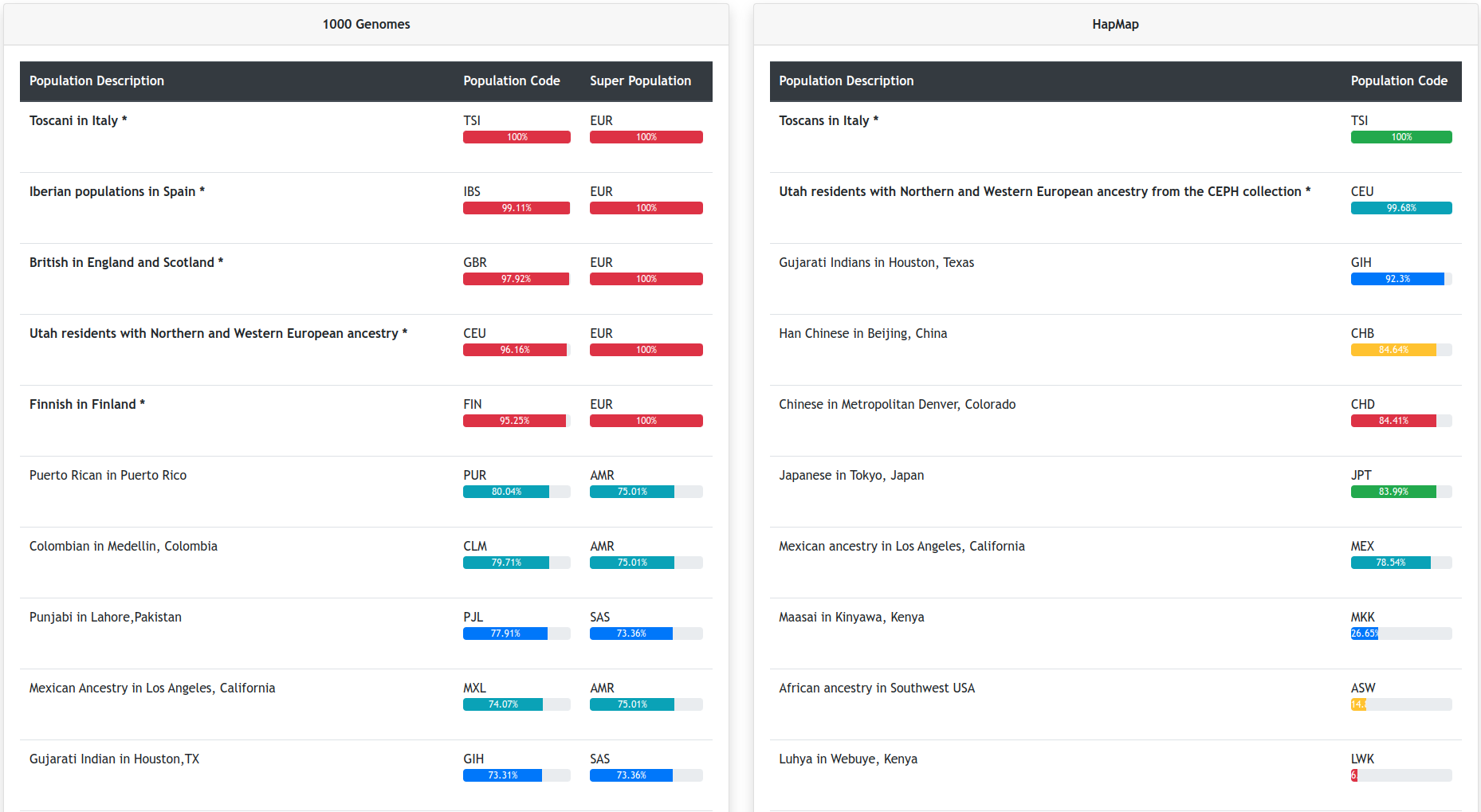Click Gujarati Indians in Houston, Texas row
The width and height of the screenshot is (1481, 812).
[876, 263]
